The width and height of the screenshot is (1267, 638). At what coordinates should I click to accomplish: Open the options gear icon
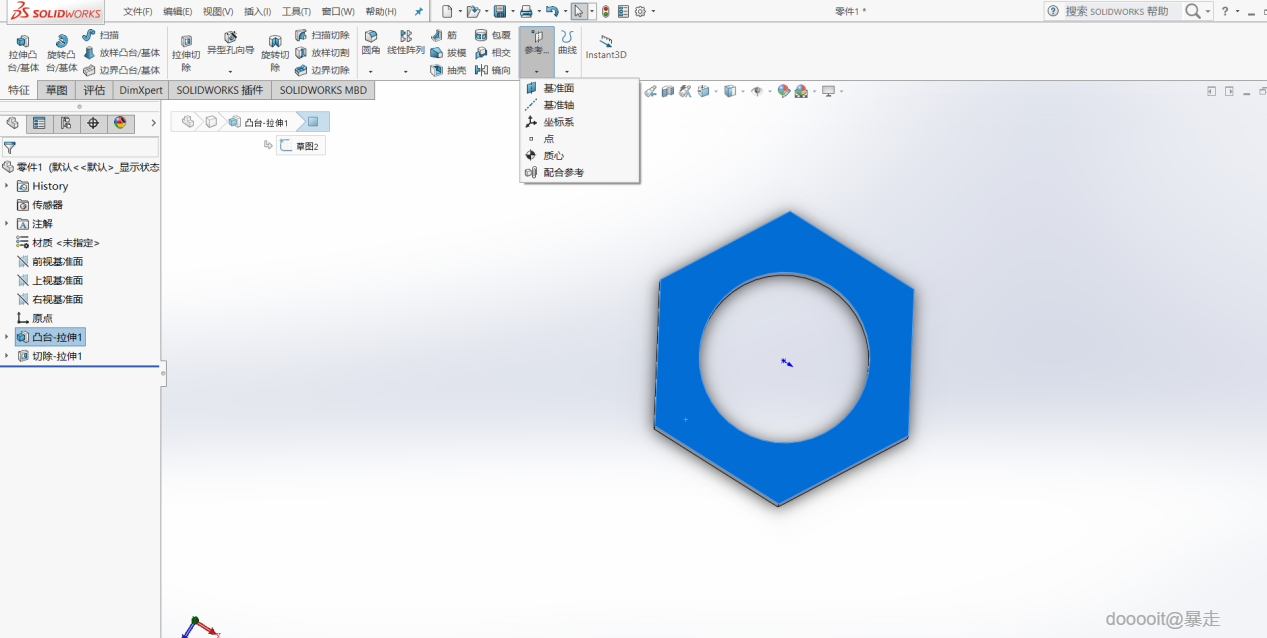tap(640, 12)
